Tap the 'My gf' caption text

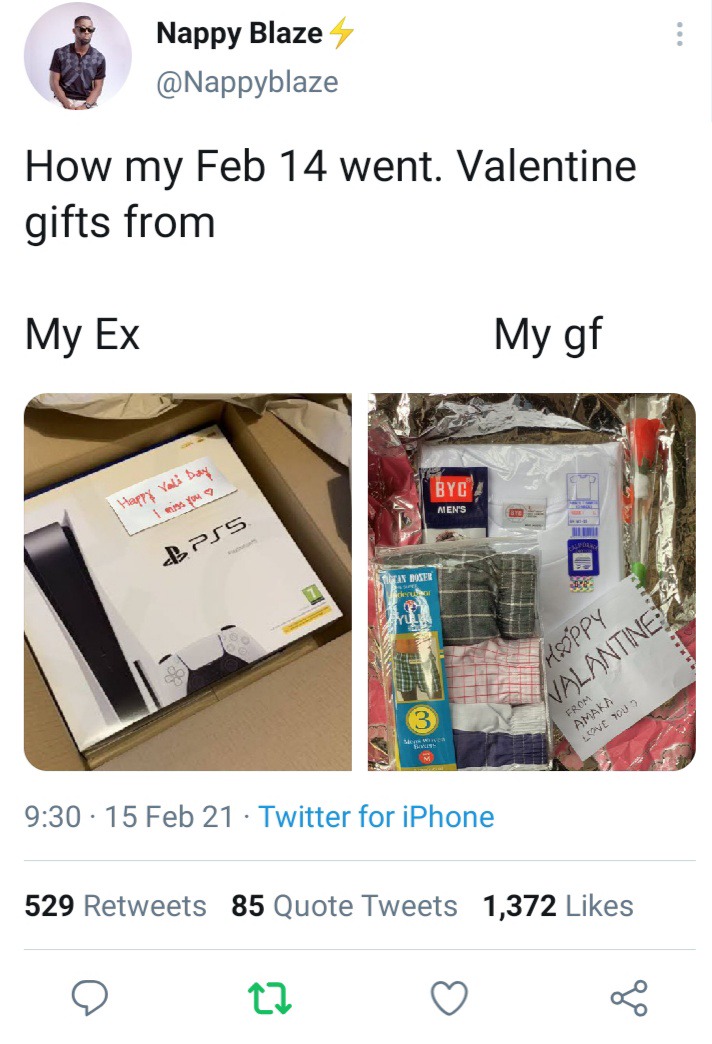[548, 334]
